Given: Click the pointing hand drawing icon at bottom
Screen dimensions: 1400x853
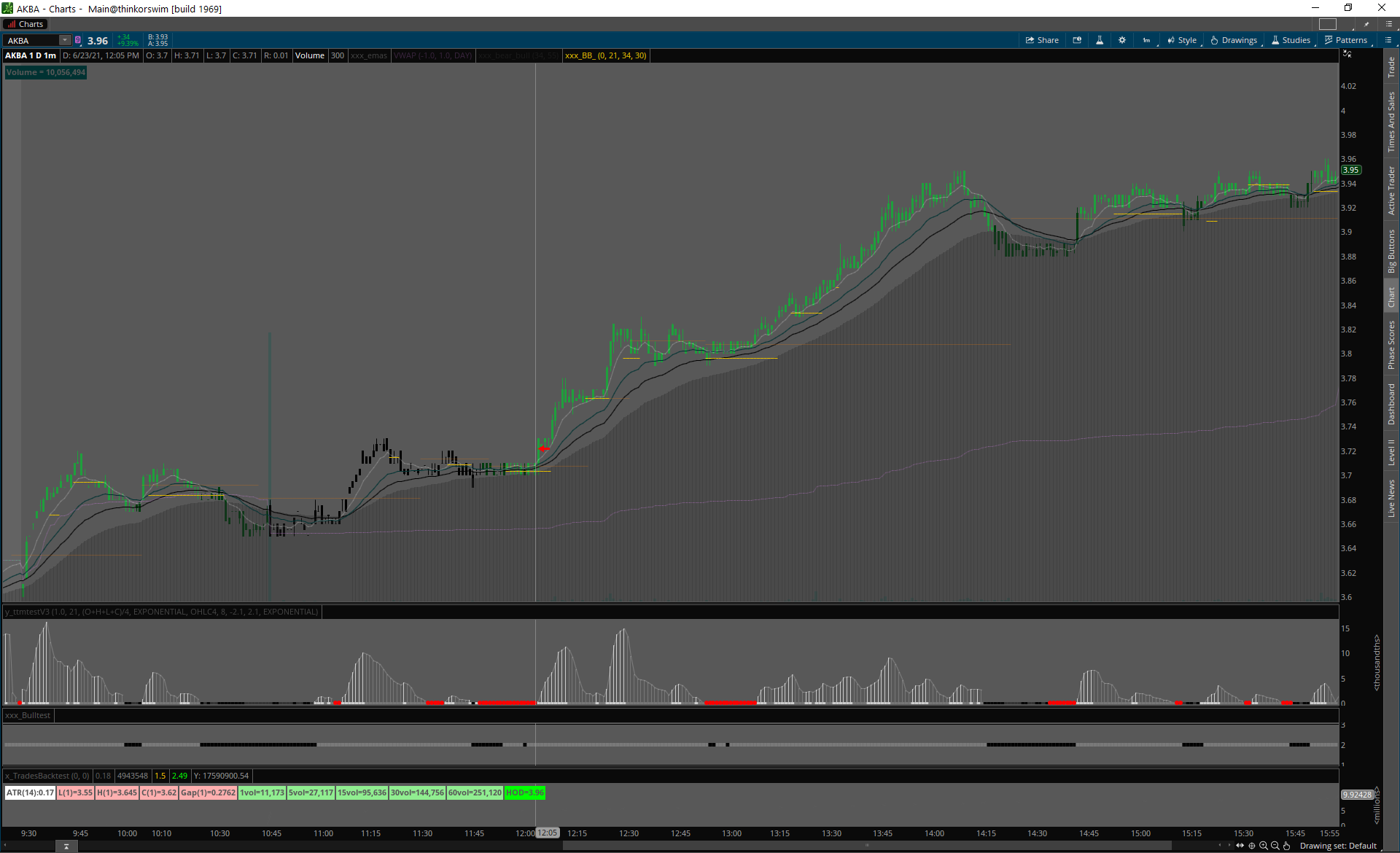Looking at the screenshot, I should [1287, 846].
